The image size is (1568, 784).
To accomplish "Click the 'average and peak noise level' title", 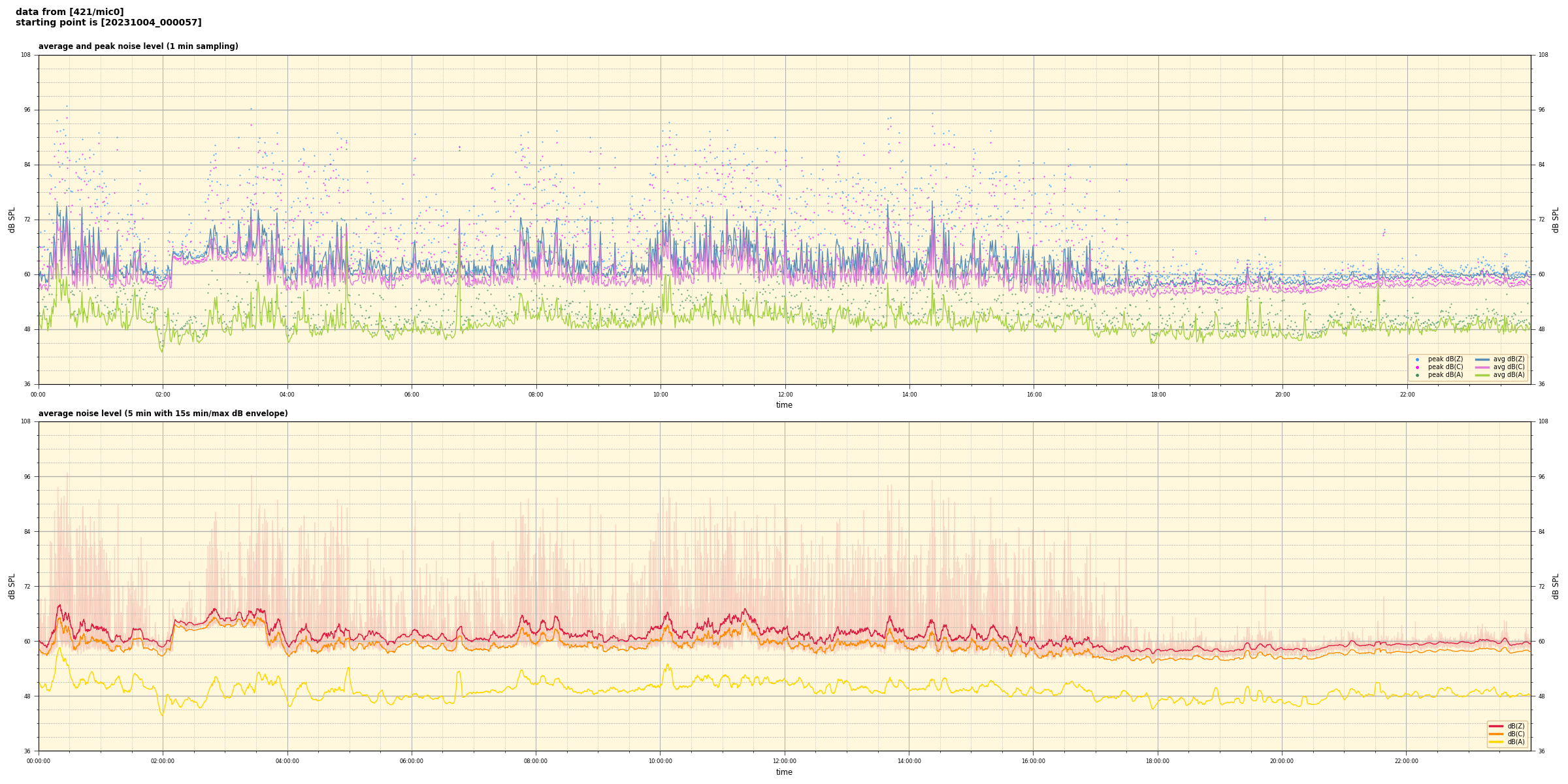I will tap(138, 46).
